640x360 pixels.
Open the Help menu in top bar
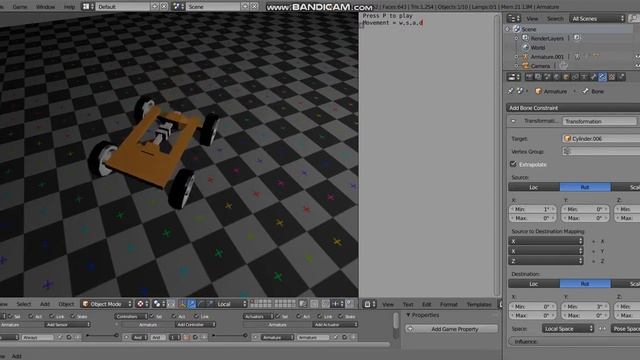pos(69,7)
